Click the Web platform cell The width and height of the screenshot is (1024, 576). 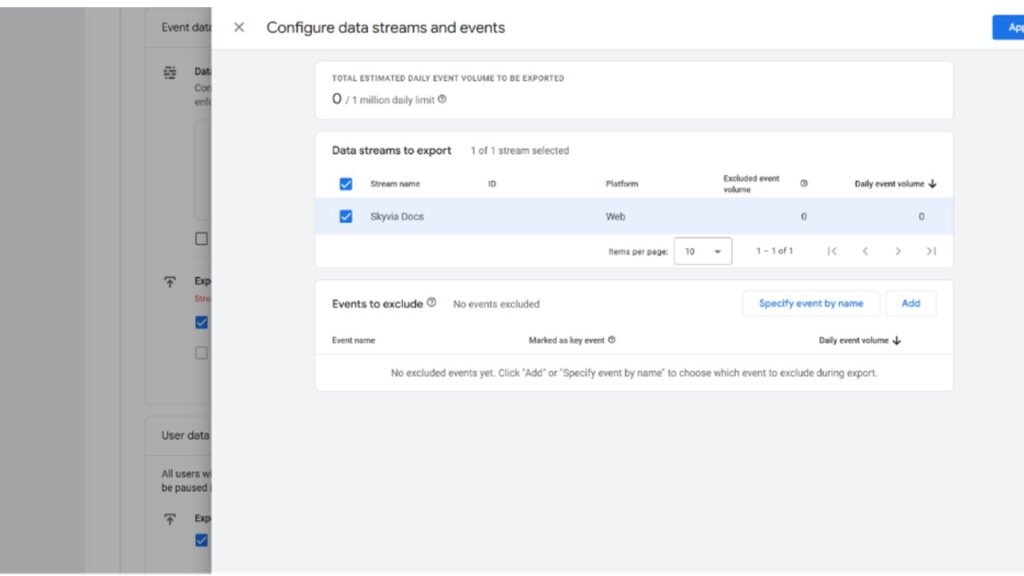point(615,216)
